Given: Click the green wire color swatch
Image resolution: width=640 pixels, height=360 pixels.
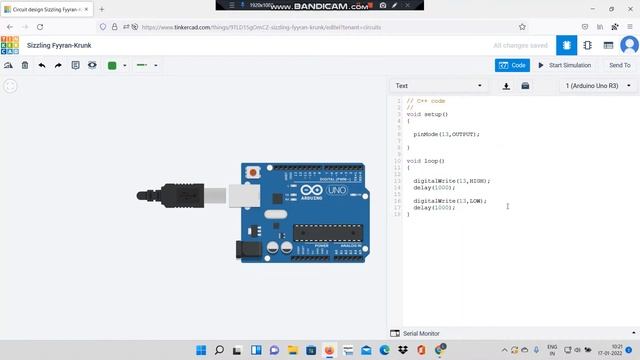Looking at the screenshot, I should pyautogui.click(x=112, y=65).
